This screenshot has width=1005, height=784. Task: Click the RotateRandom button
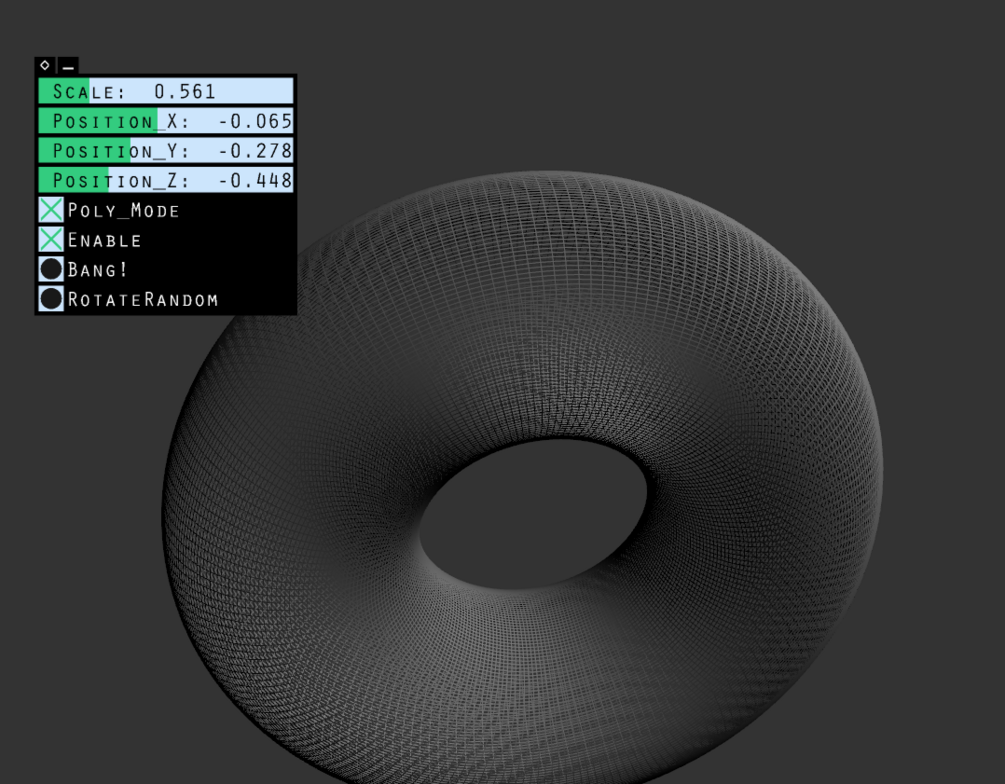[x=51, y=299]
